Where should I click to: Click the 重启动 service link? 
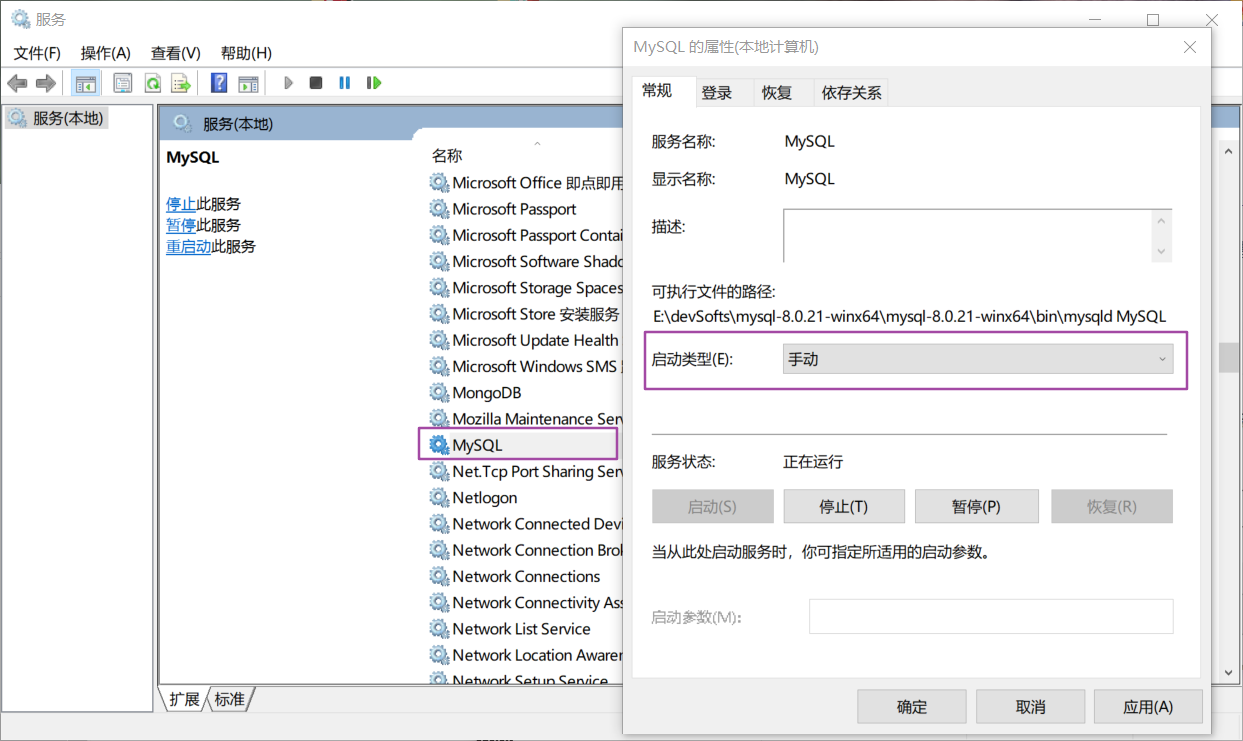click(x=188, y=246)
